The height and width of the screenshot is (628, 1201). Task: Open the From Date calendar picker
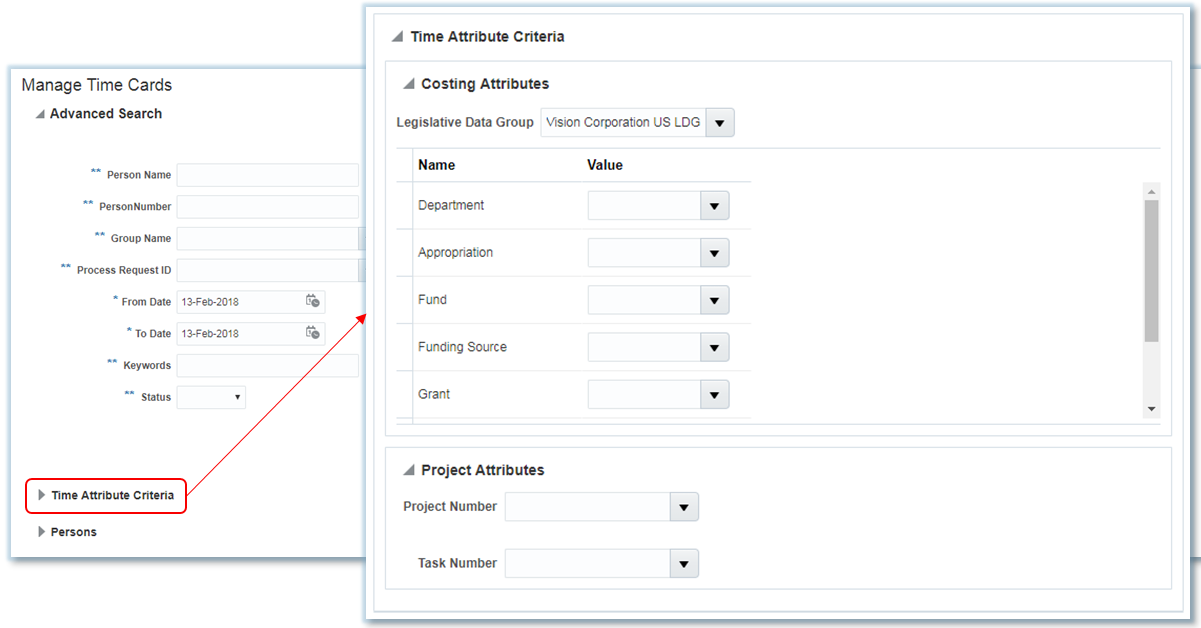click(x=314, y=301)
